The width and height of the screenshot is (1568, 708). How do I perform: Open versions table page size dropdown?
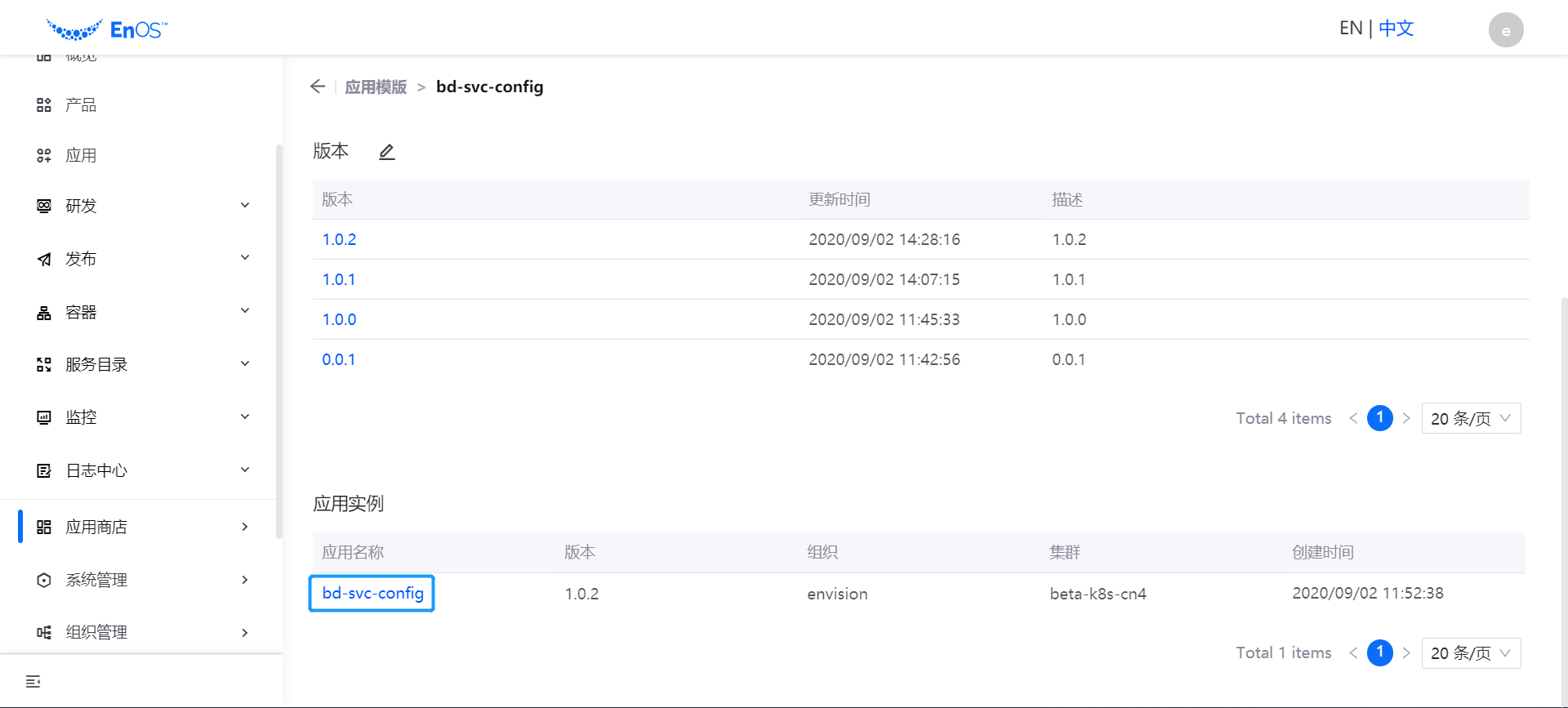(x=1471, y=418)
